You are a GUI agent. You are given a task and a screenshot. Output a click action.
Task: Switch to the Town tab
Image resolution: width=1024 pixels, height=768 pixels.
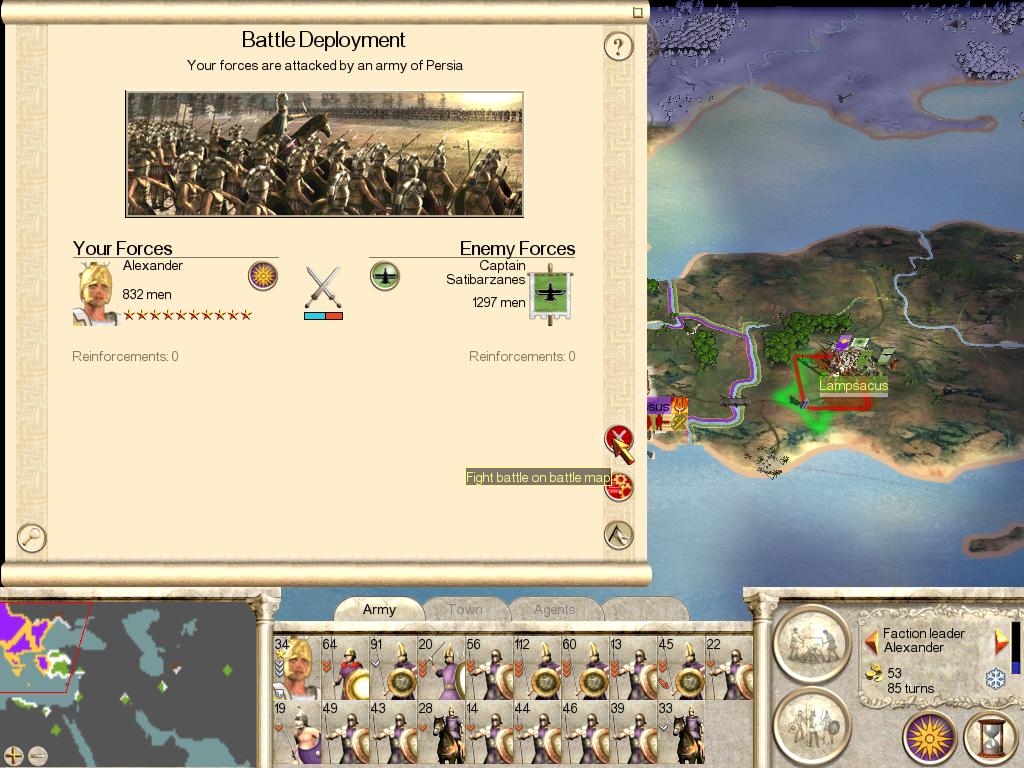click(x=466, y=609)
